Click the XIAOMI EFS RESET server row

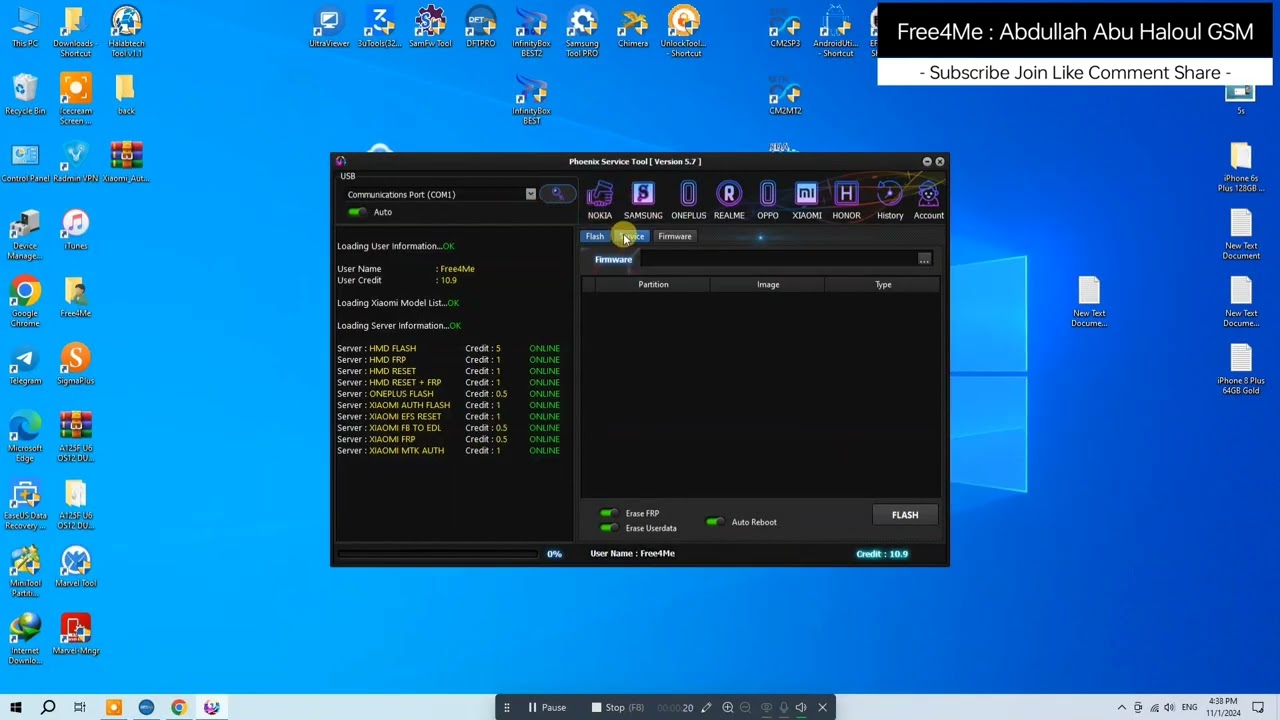click(448, 417)
